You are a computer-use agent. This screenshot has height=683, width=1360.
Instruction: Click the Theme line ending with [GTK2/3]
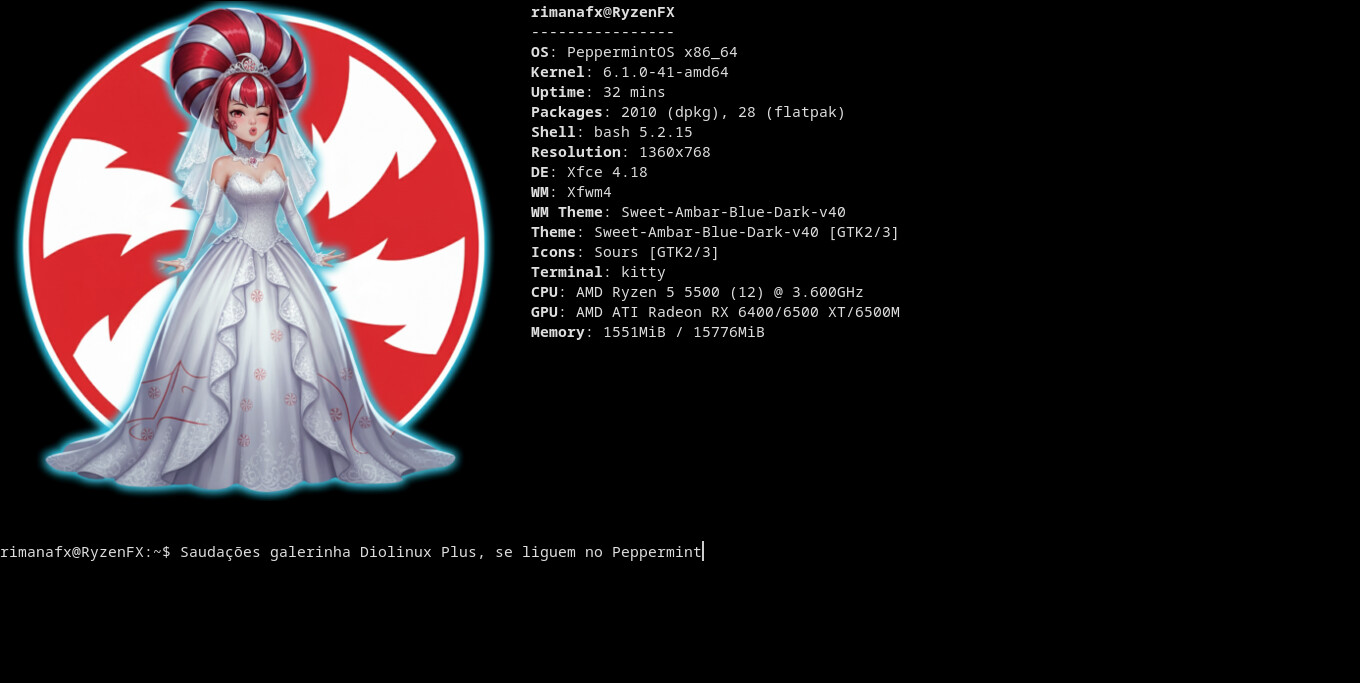click(715, 232)
